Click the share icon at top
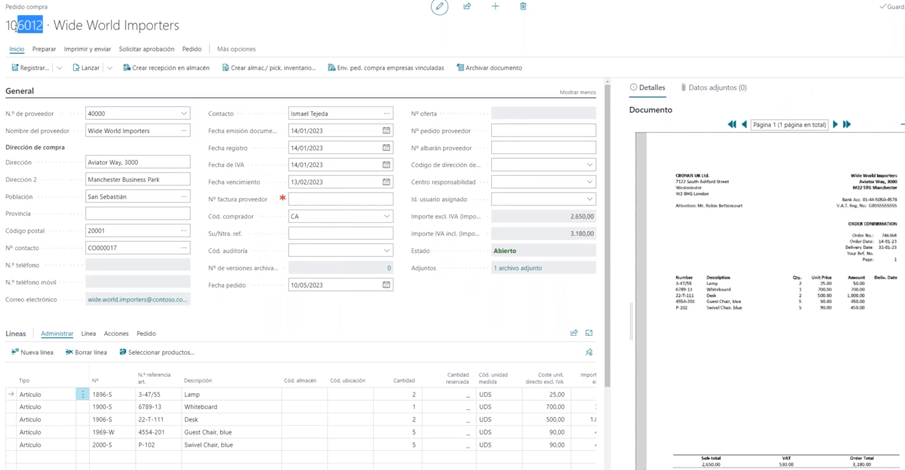 tap(467, 7)
